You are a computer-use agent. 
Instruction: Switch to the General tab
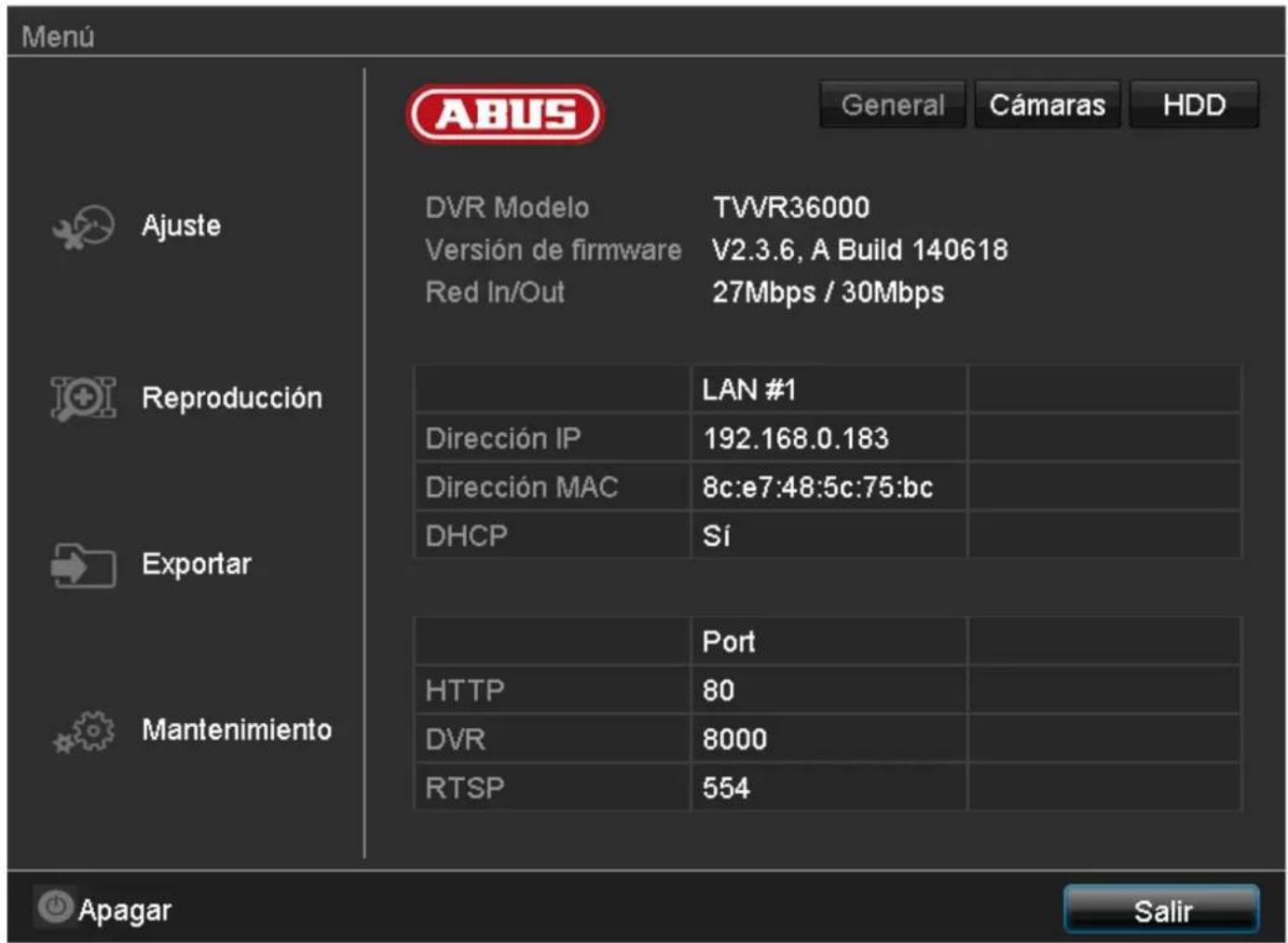click(x=893, y=104)
